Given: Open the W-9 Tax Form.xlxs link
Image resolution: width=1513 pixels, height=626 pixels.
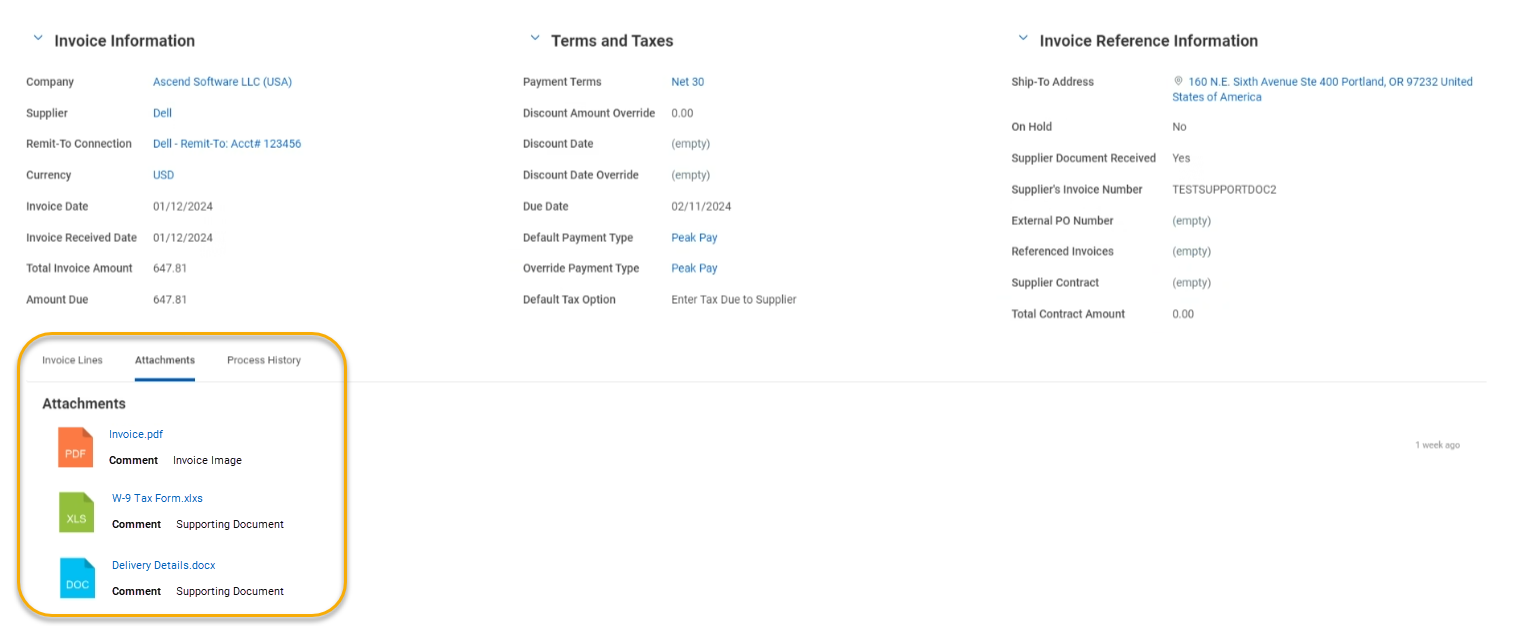Looking at the screenshot, I should point(157,498).
